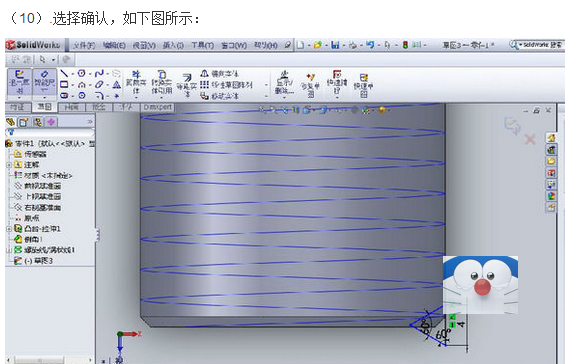
Task: Select the Line sketch tool
Action: (64, 74)
